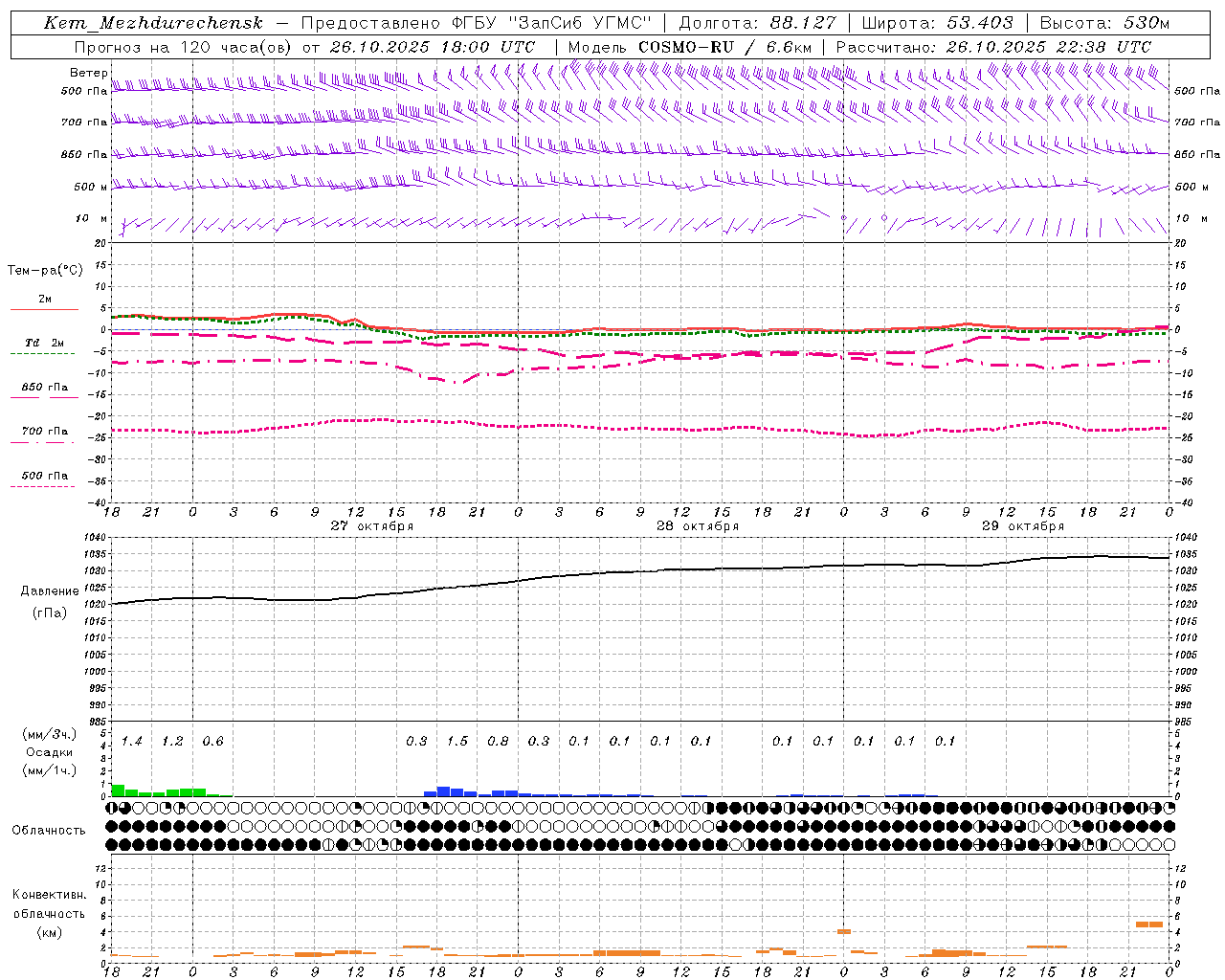Click the red line sample under '2м' legend

click(x=44, y=310)
